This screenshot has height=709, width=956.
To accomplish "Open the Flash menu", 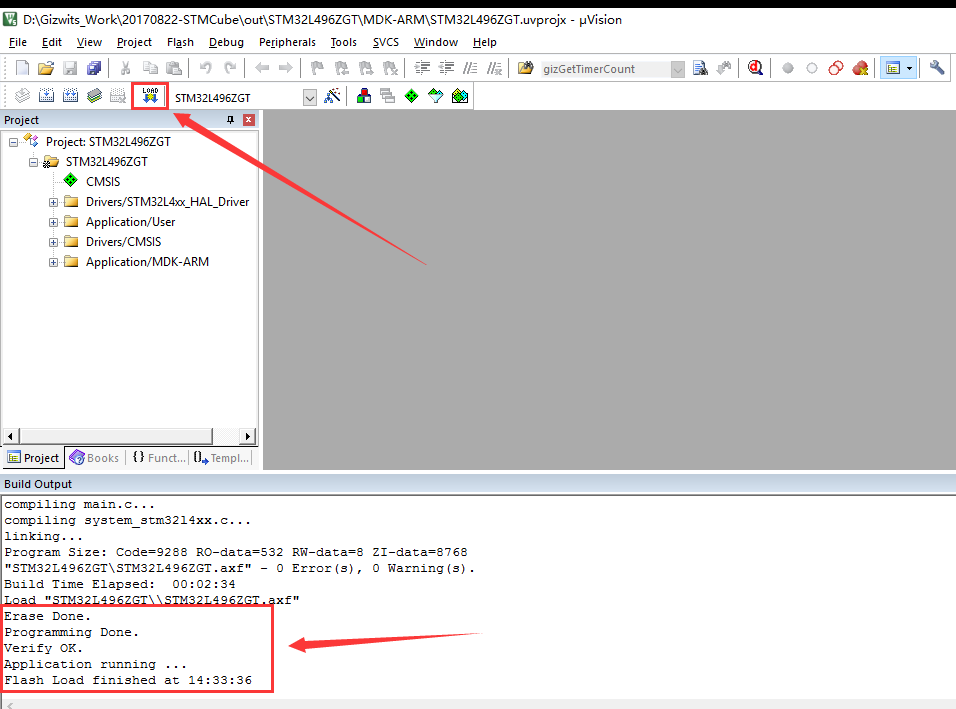I will pos(180,42).
